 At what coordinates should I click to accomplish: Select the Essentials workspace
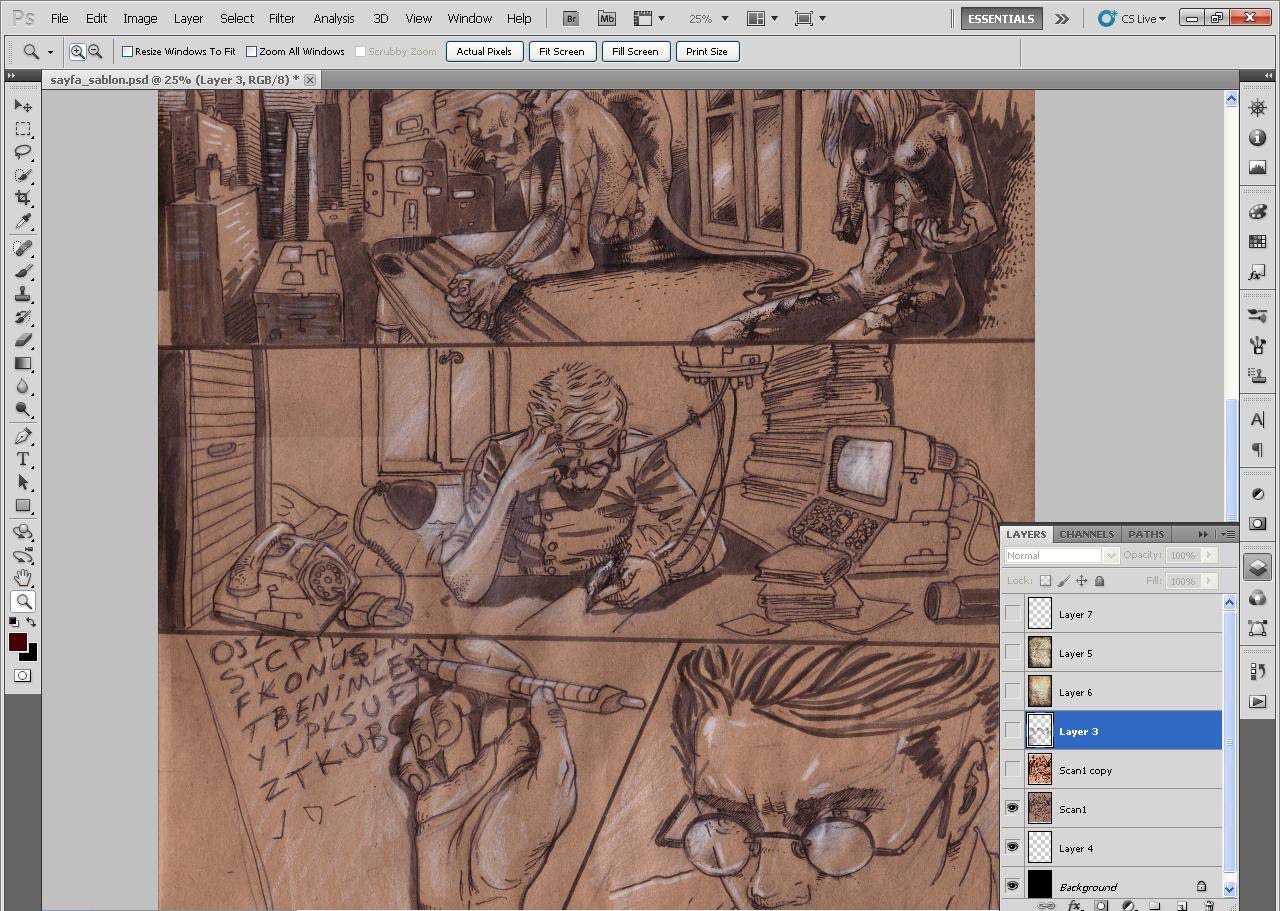1001,18
